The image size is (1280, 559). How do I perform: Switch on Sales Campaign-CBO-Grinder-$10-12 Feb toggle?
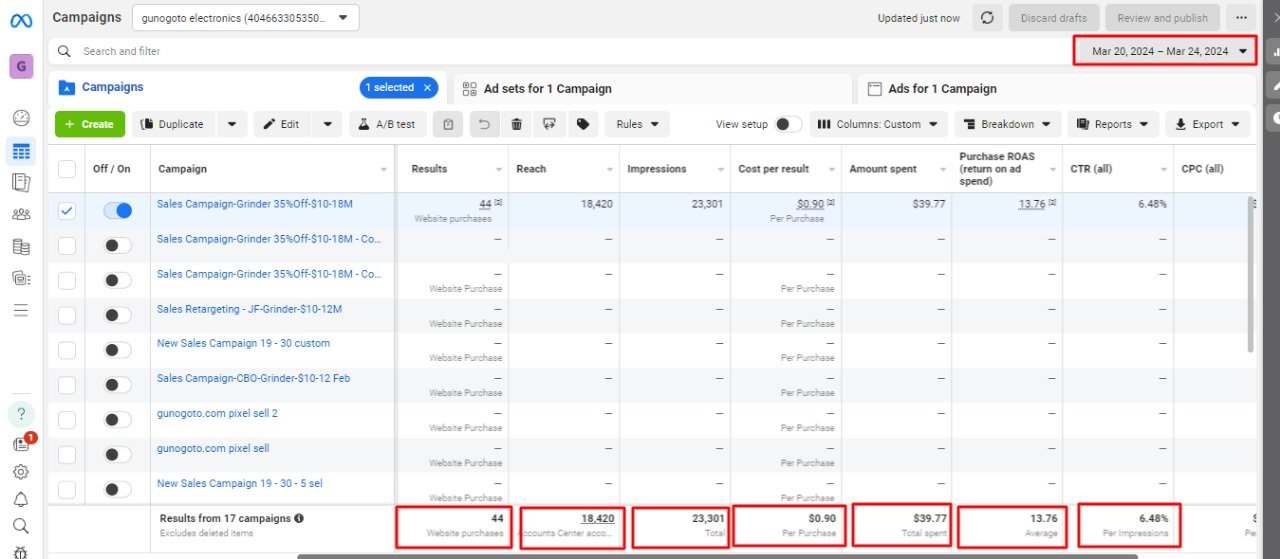point(118,385)
